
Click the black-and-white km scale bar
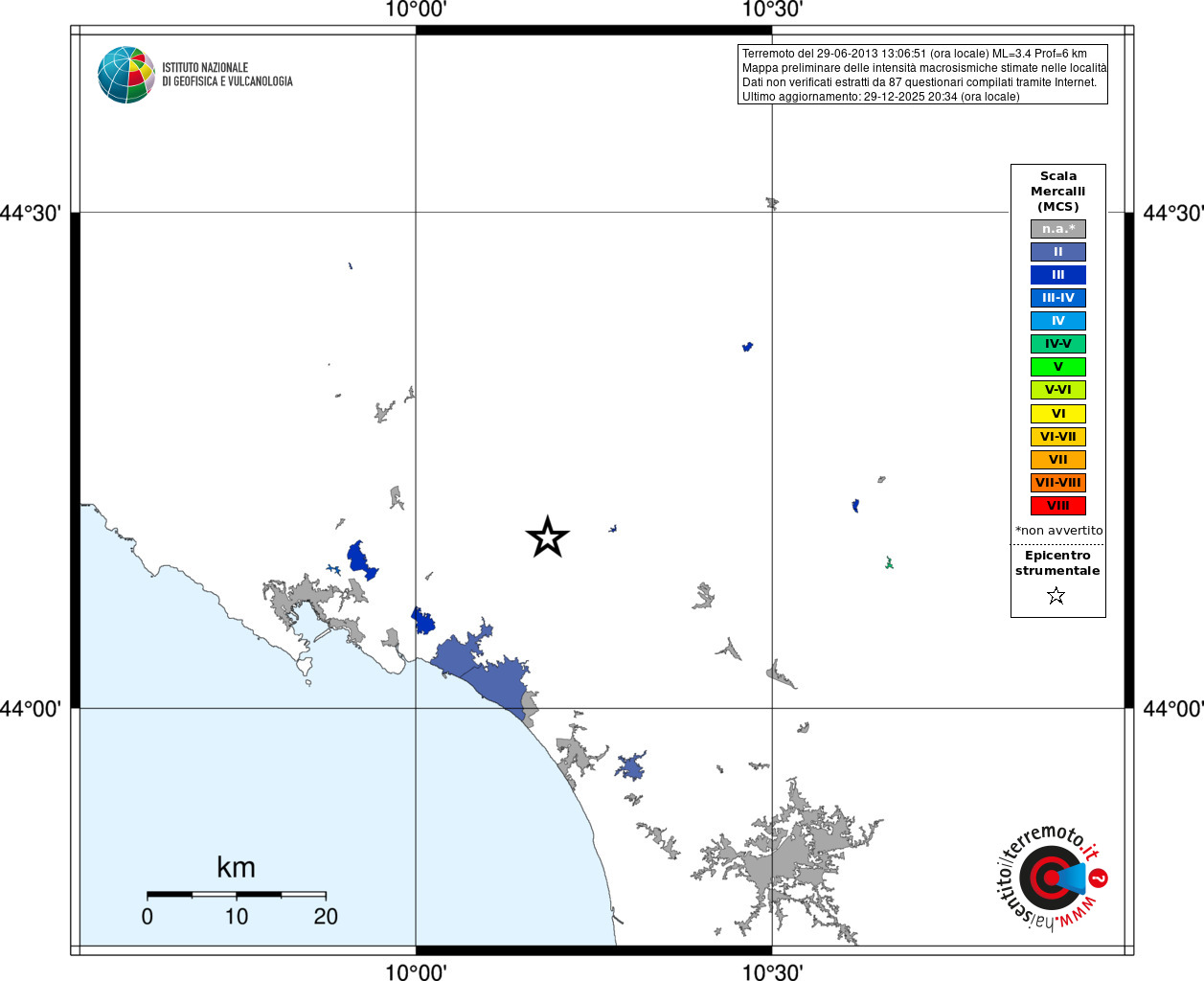(237, 894)
